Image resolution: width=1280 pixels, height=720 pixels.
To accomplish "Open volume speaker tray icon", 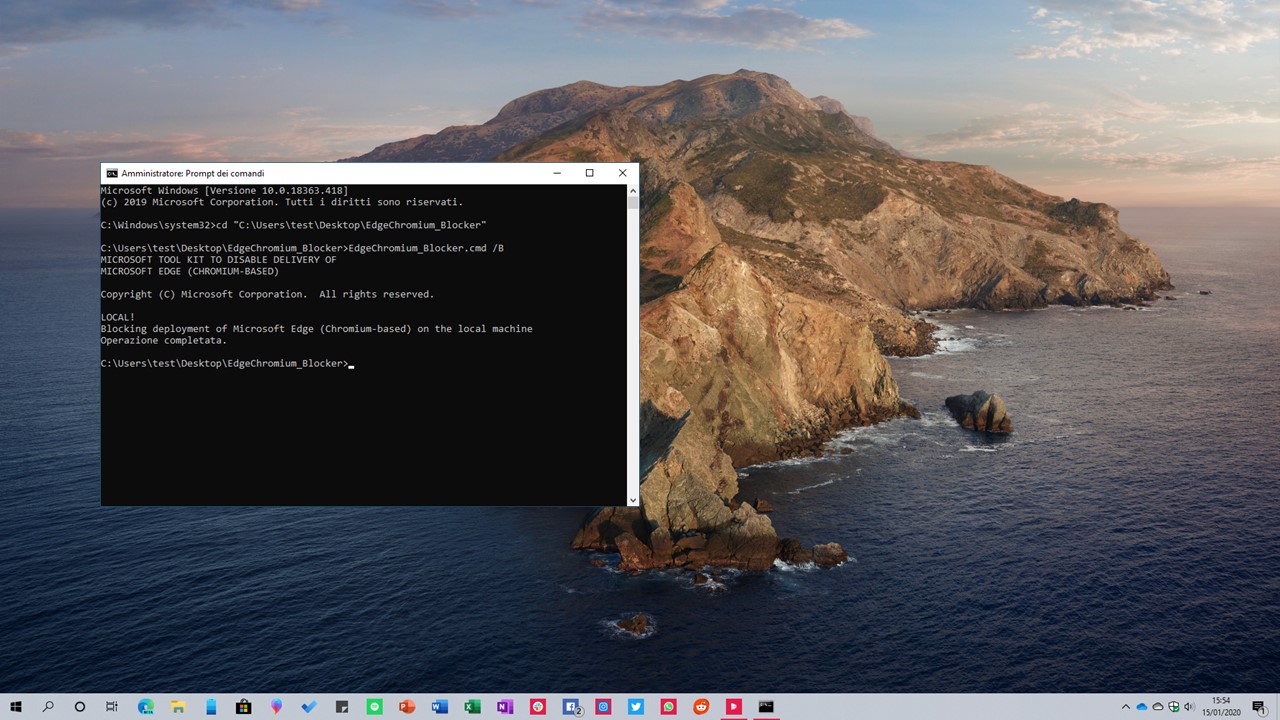I will [x=1189, y=707].
